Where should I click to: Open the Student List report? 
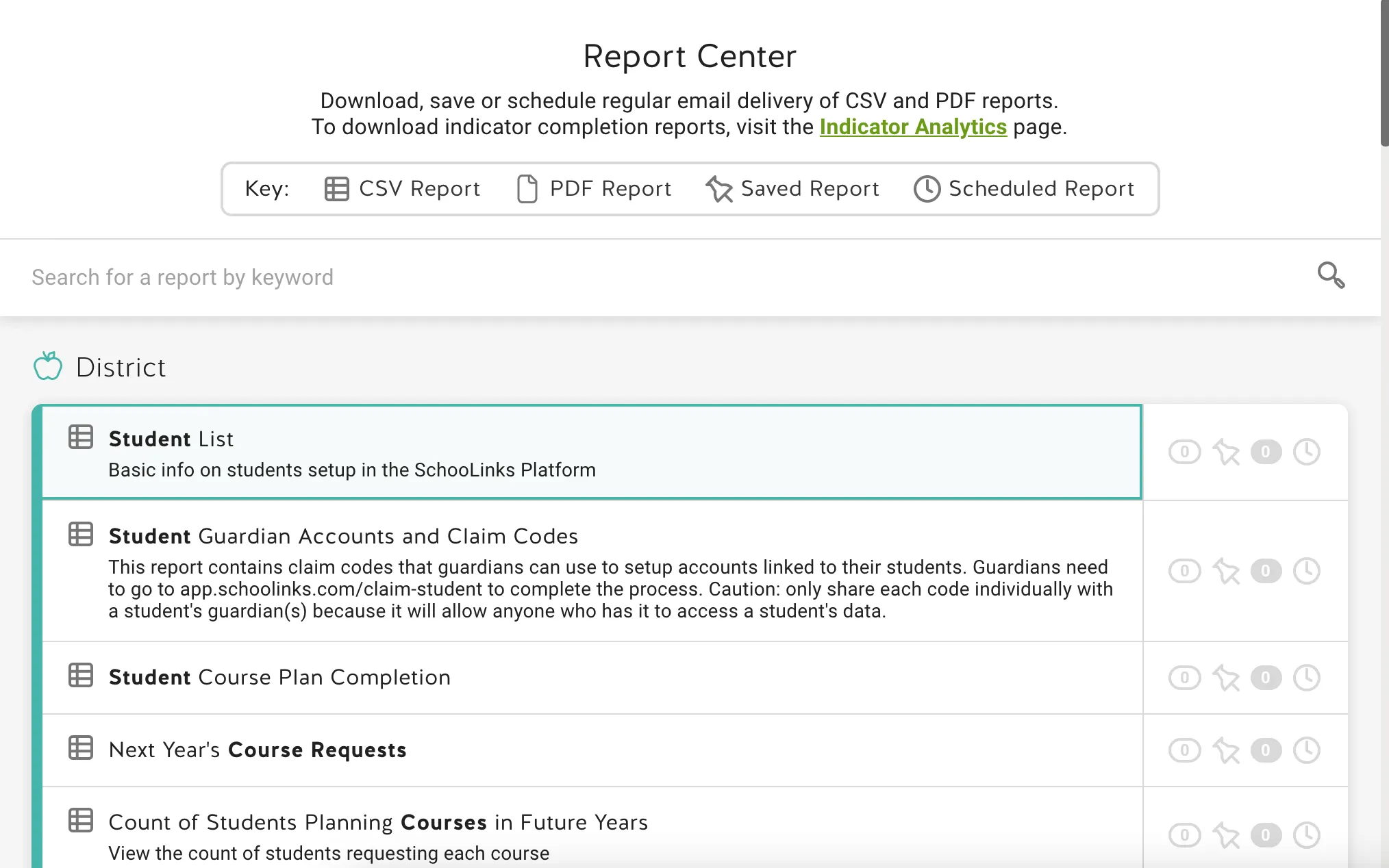click(x=592, y=452)
